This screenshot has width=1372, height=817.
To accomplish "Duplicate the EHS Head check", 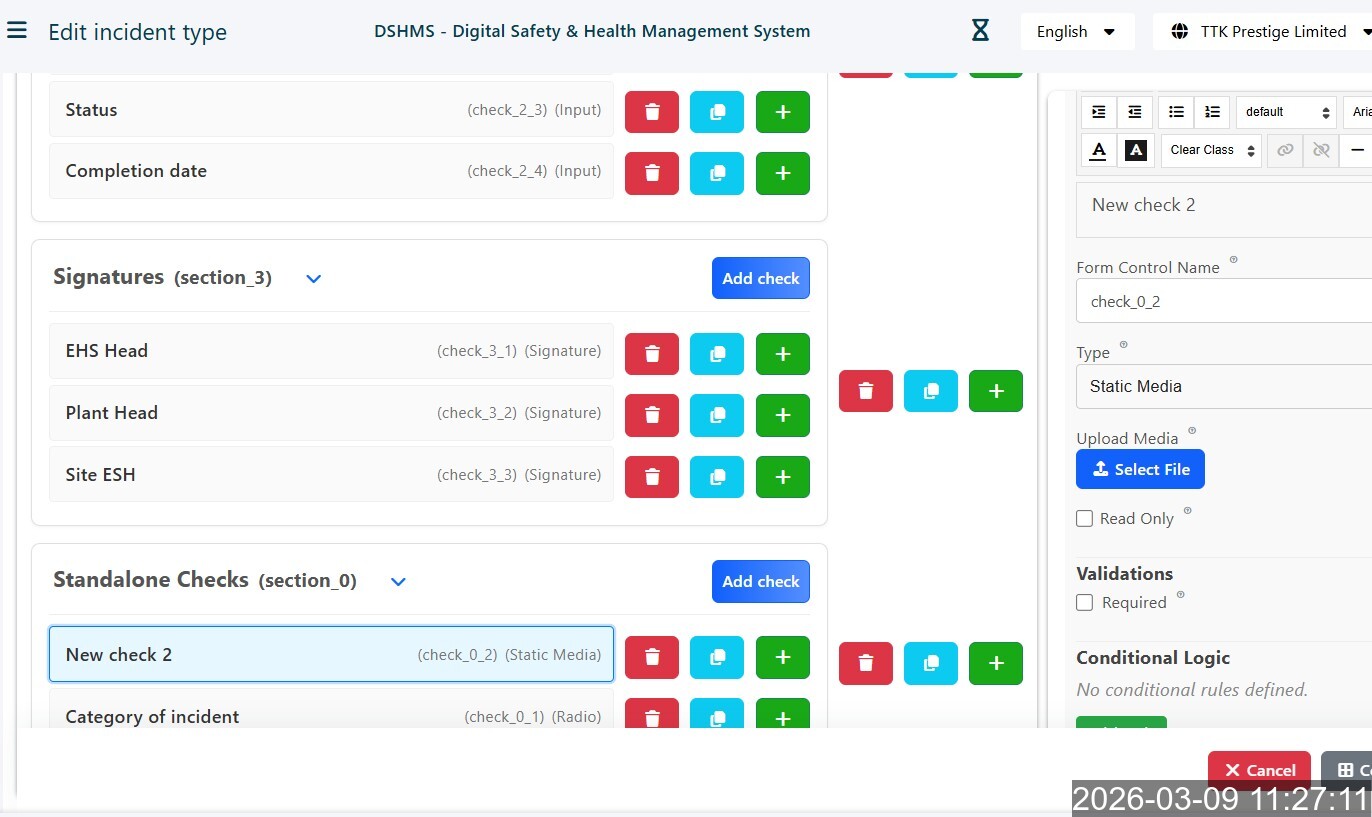I will 717,354.
